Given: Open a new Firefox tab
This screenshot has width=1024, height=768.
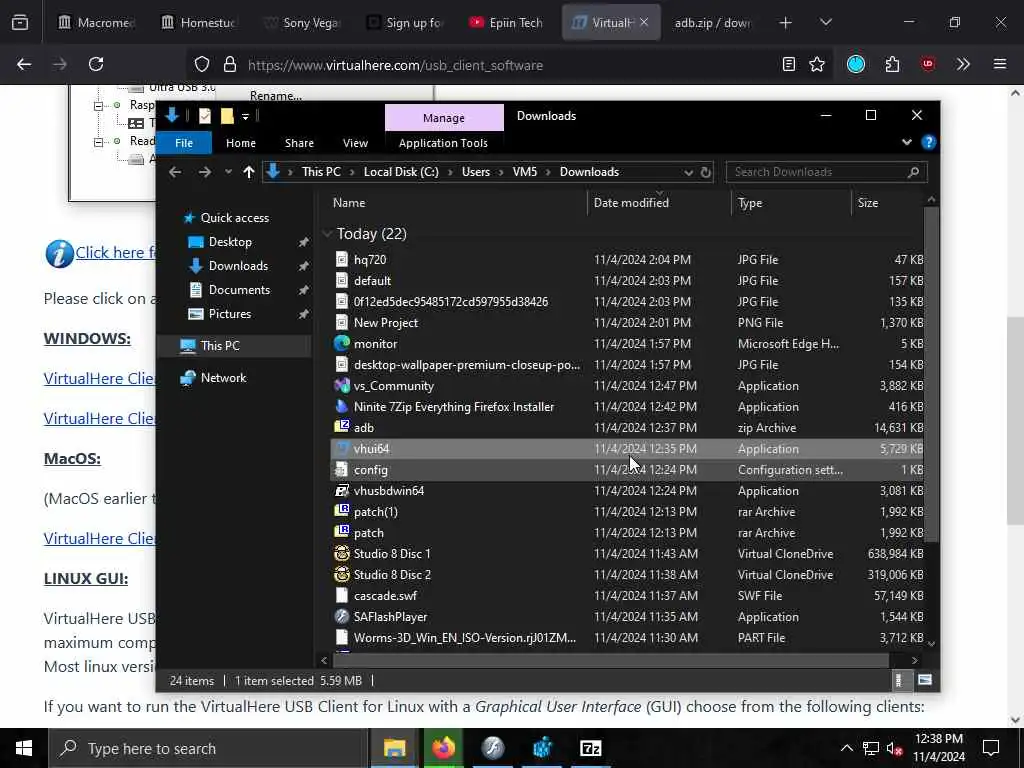Looking at the screenshot, I should (786, 23).
